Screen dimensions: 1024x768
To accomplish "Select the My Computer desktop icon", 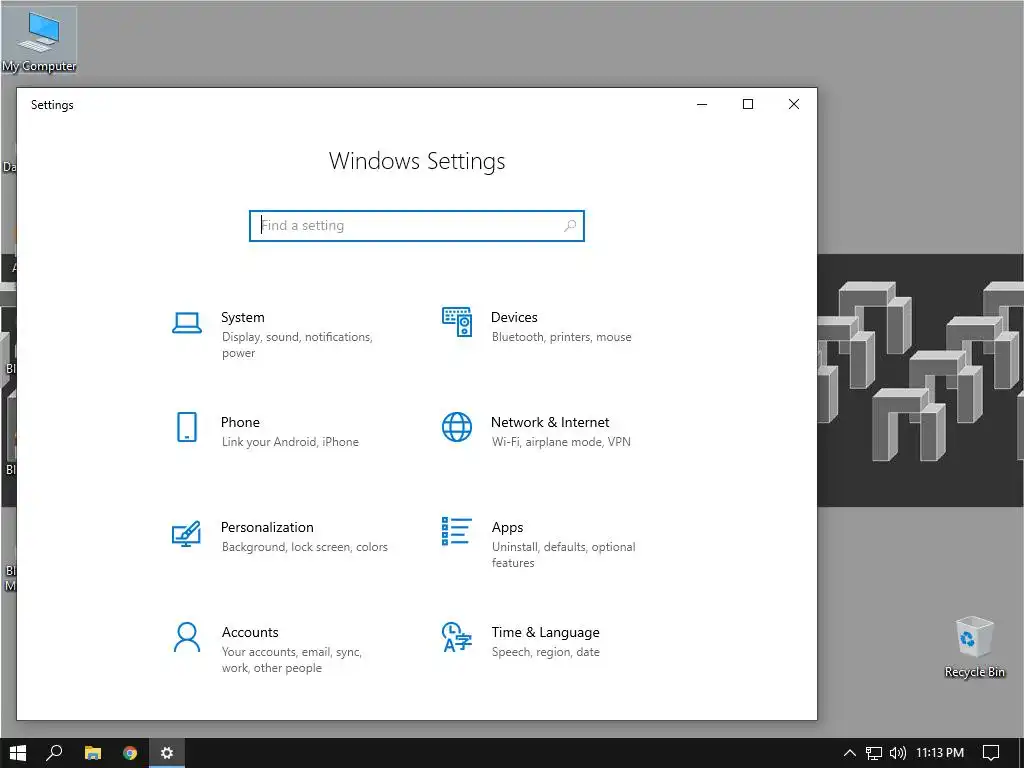I will tap(39, 40).
